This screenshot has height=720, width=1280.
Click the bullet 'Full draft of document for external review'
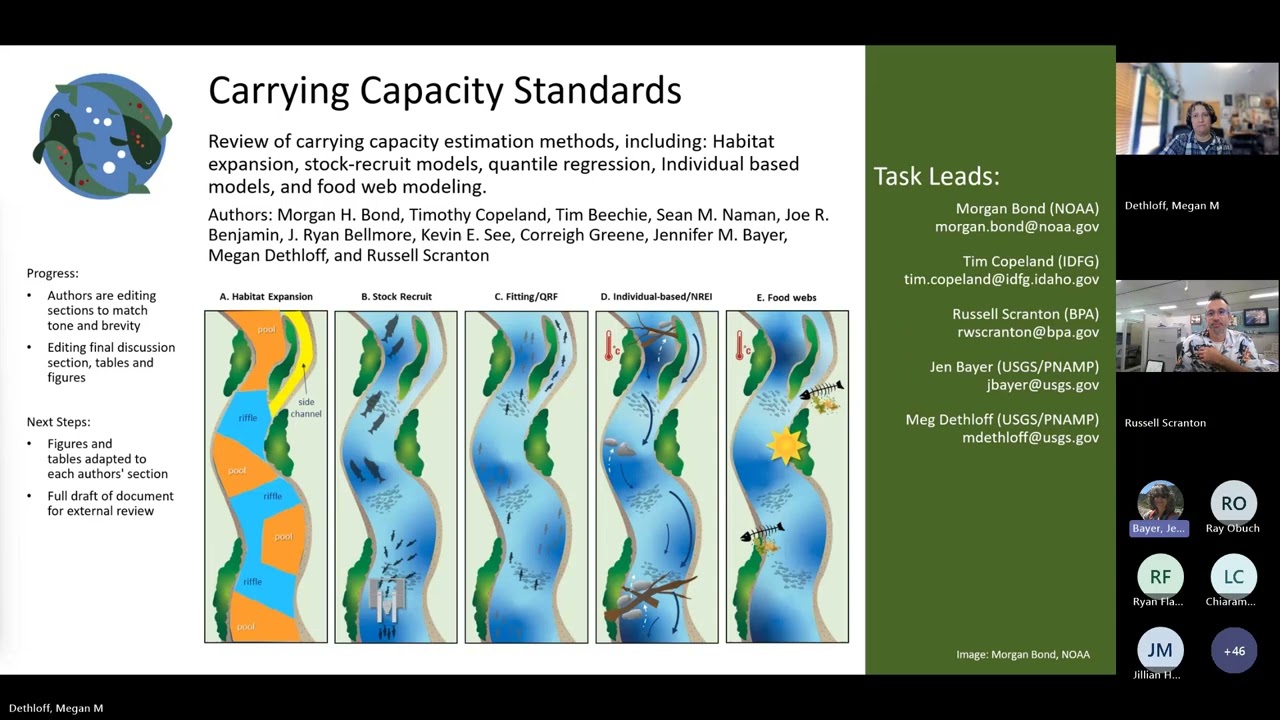click(x=110, y=503)
